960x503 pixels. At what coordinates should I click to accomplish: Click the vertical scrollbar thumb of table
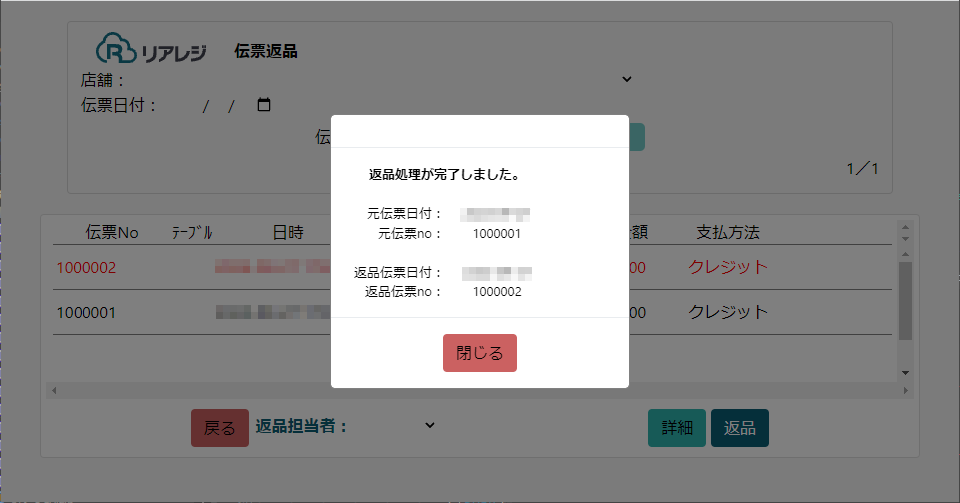(x=905, y=300)
